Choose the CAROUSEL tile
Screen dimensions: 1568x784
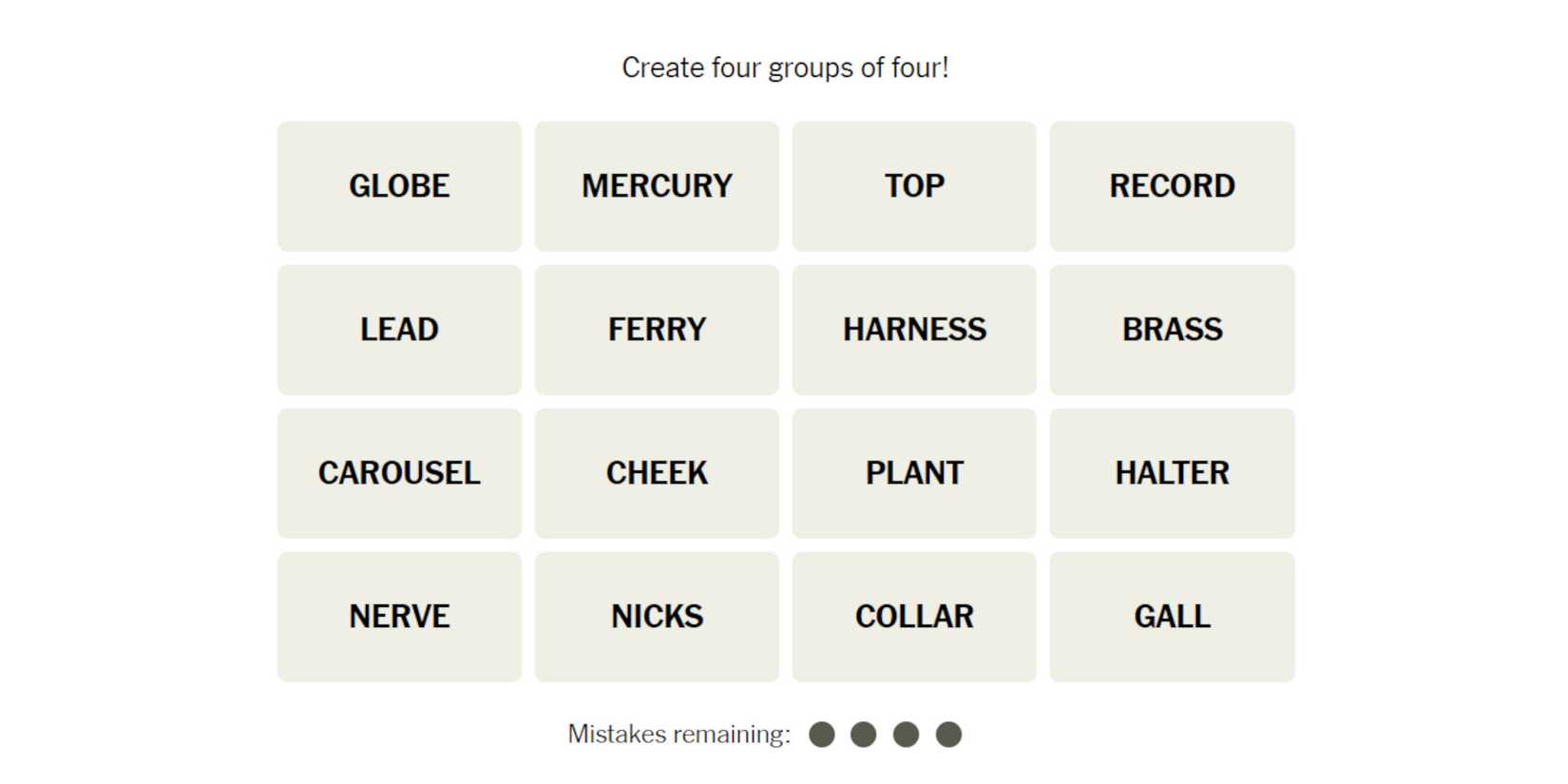(399, 473)
